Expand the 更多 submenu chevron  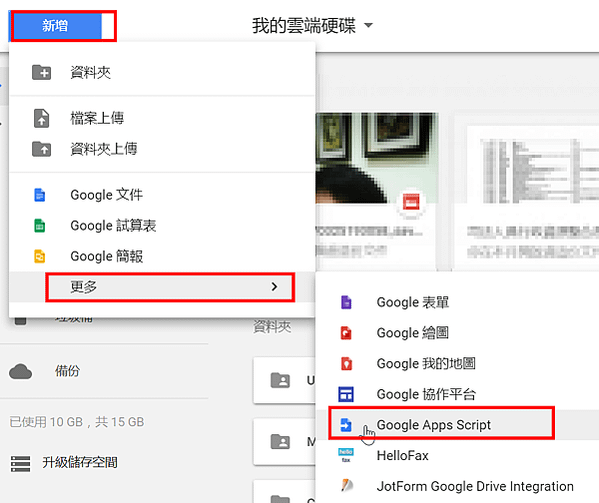point(274,286)
